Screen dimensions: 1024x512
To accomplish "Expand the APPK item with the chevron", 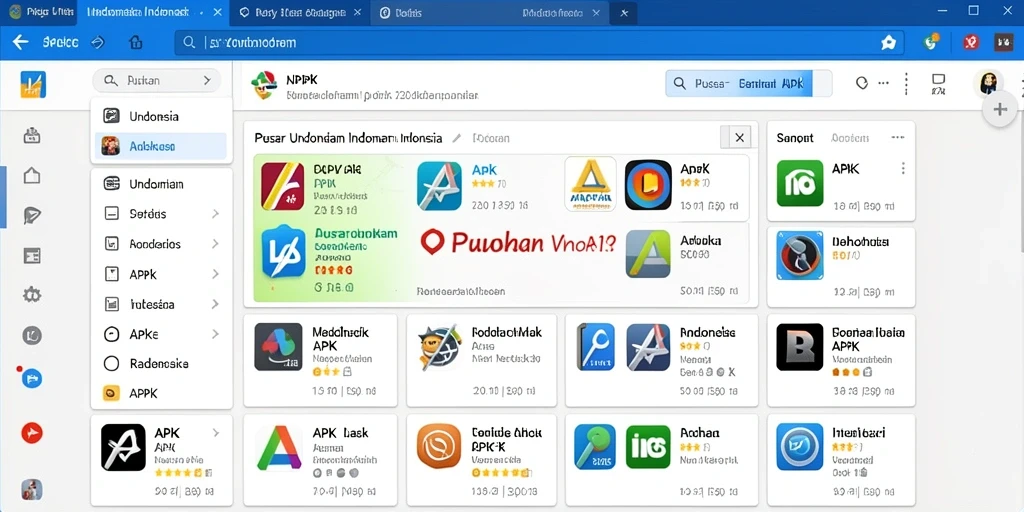I will 216,274.
